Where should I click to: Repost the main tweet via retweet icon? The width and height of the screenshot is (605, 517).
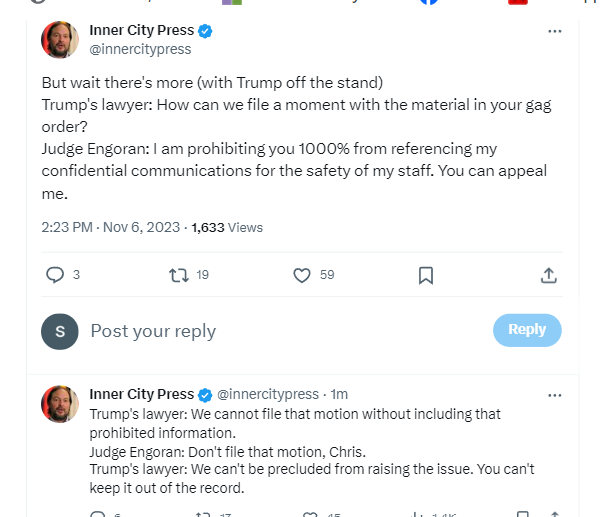[179, 275]
